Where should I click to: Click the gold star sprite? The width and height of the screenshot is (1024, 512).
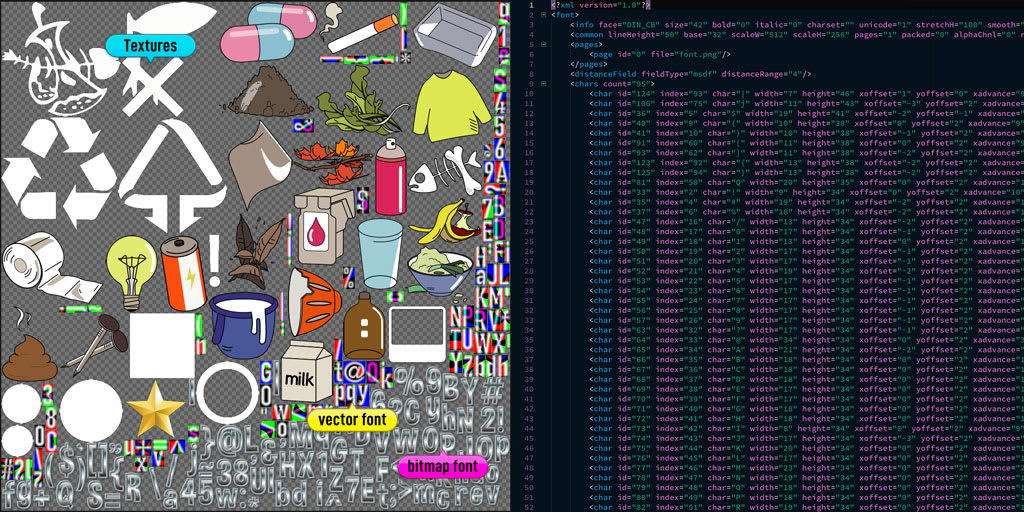click(x=155, y=409)
